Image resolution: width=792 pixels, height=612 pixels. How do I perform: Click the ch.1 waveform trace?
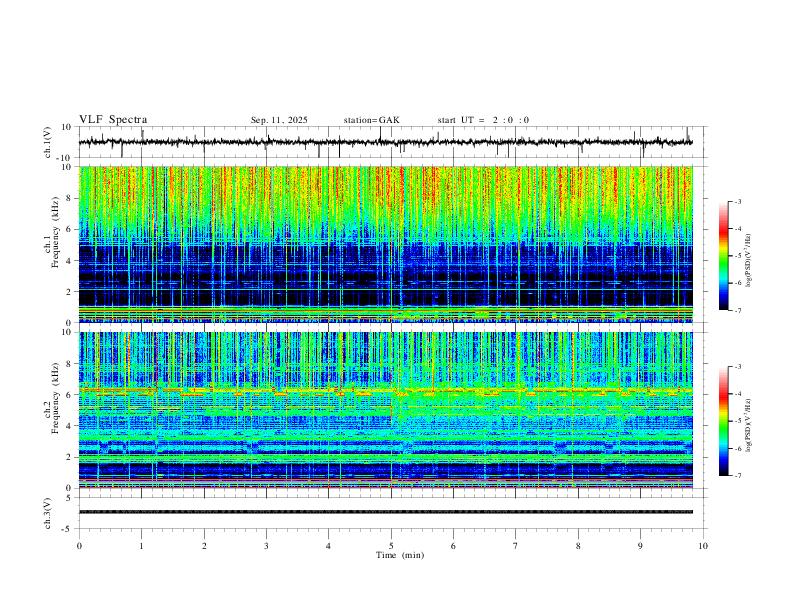coord(386,142)
